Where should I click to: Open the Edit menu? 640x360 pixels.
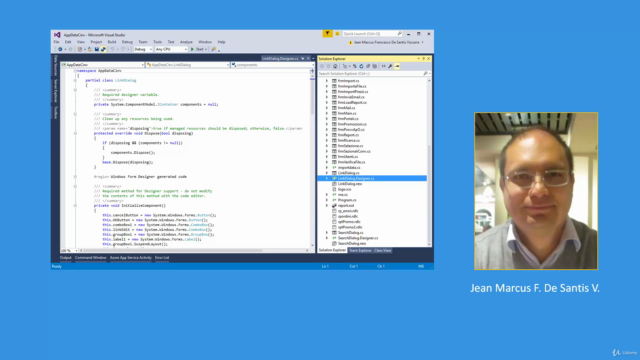[x=68, y=42]
